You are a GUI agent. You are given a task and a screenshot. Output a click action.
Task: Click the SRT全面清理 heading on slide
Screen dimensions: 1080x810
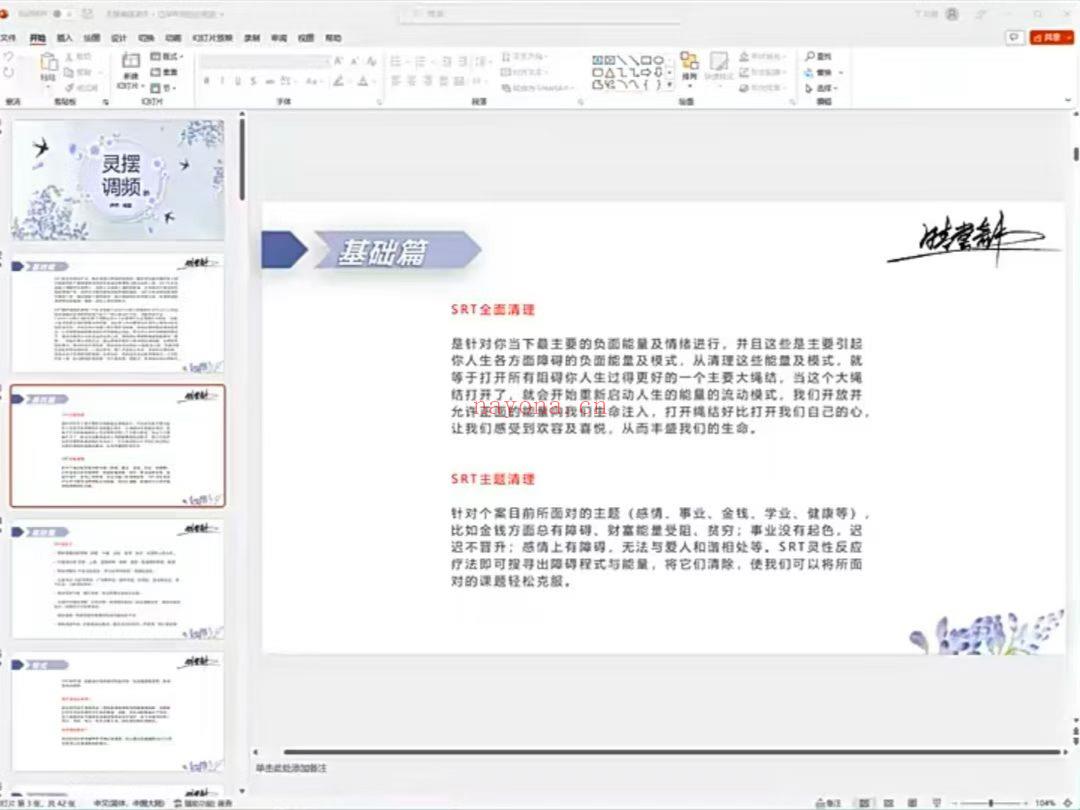492,309
